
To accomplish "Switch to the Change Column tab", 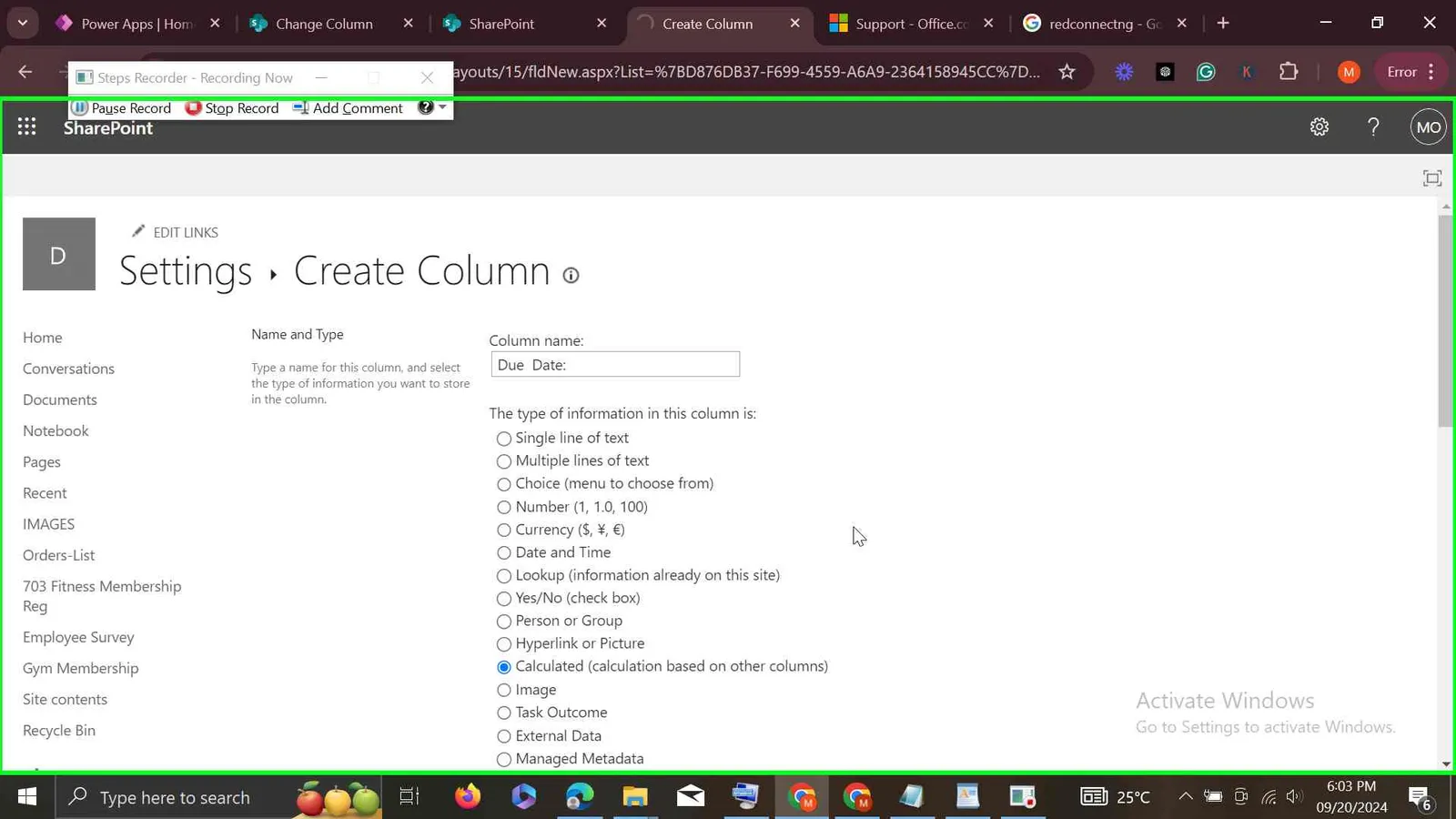I will coord(331,24).
